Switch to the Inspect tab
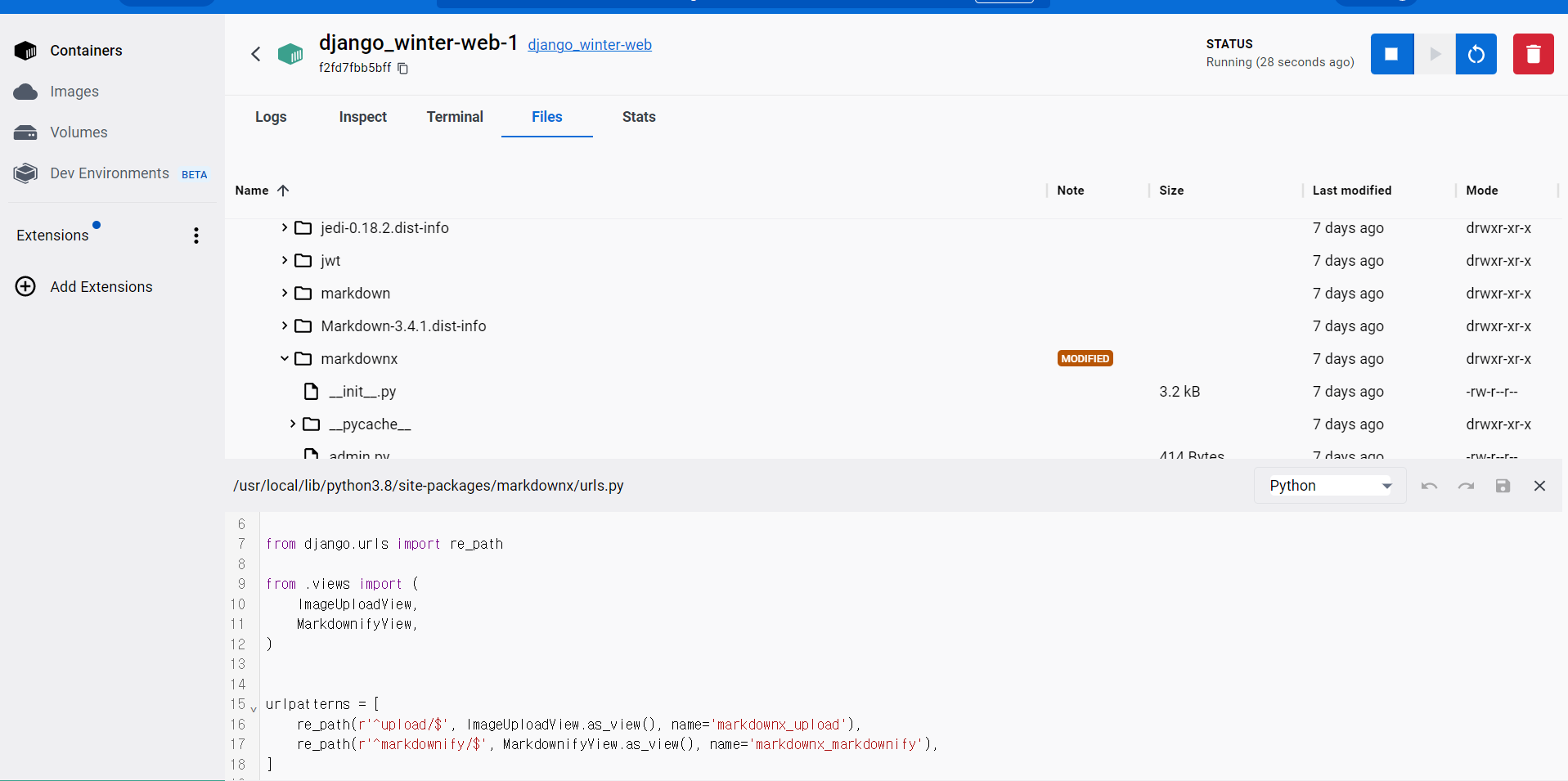1568x781 pixels. tap(362, 117)
